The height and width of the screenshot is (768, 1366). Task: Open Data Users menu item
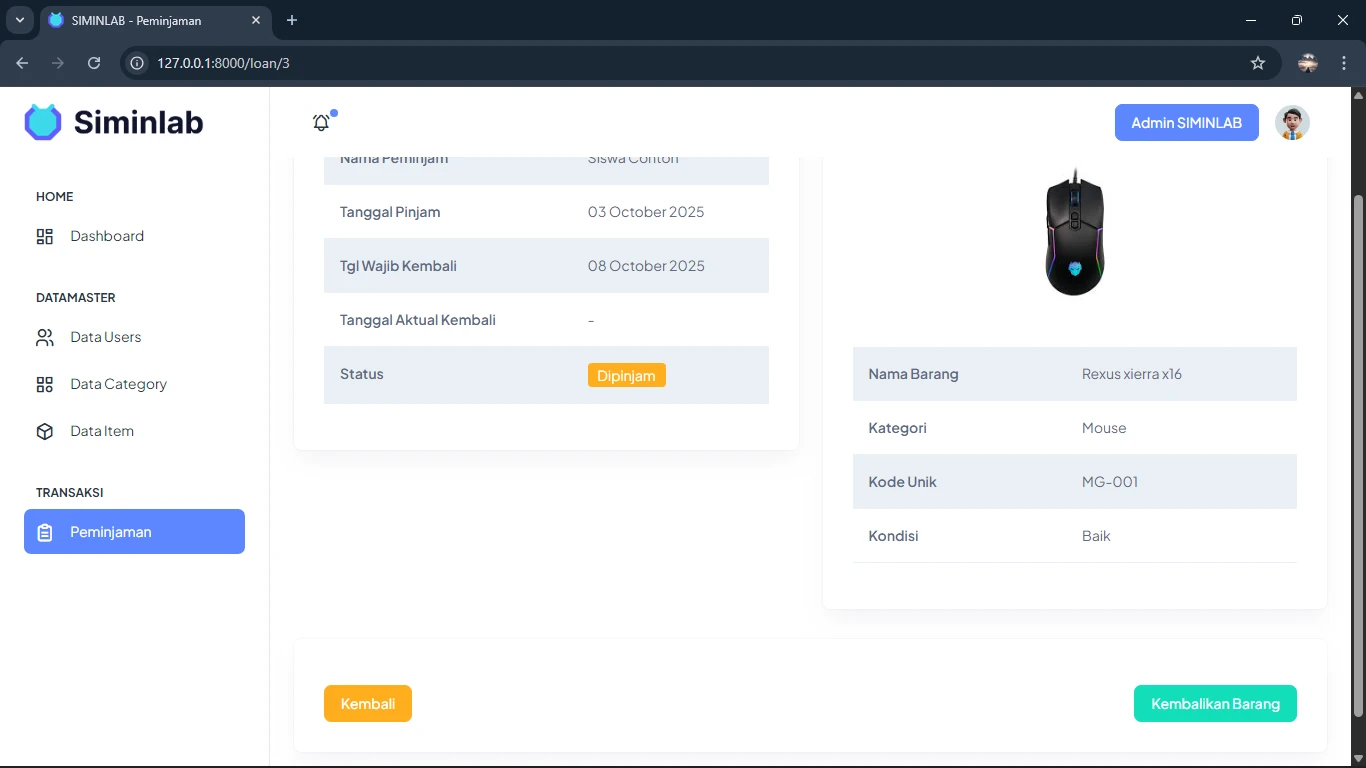pos(106,338)
